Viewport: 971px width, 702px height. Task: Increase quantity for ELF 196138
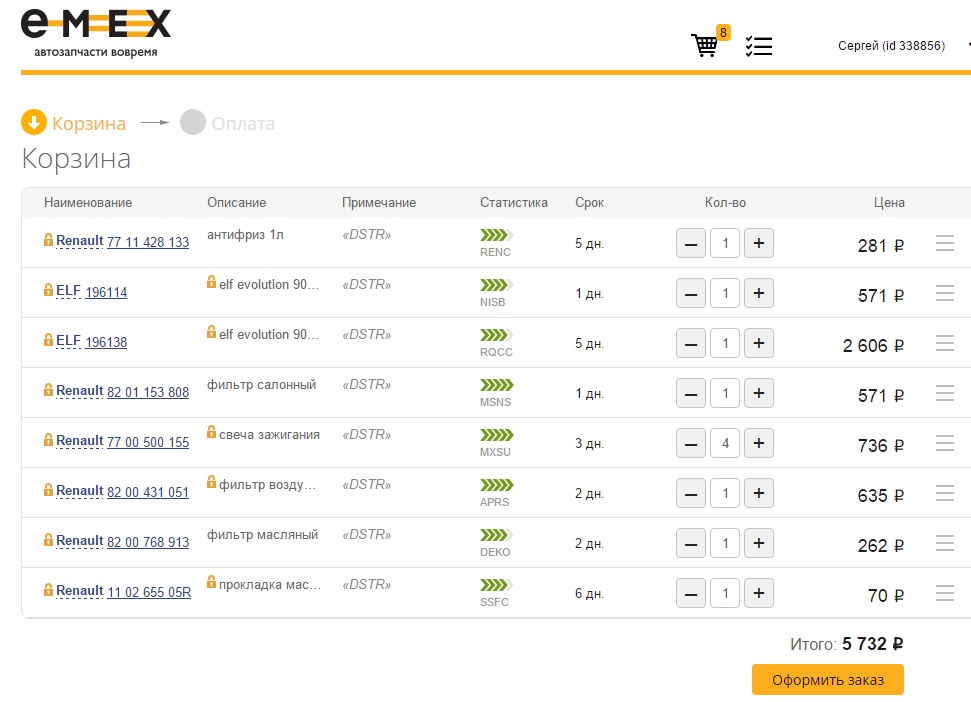(759, 344)
